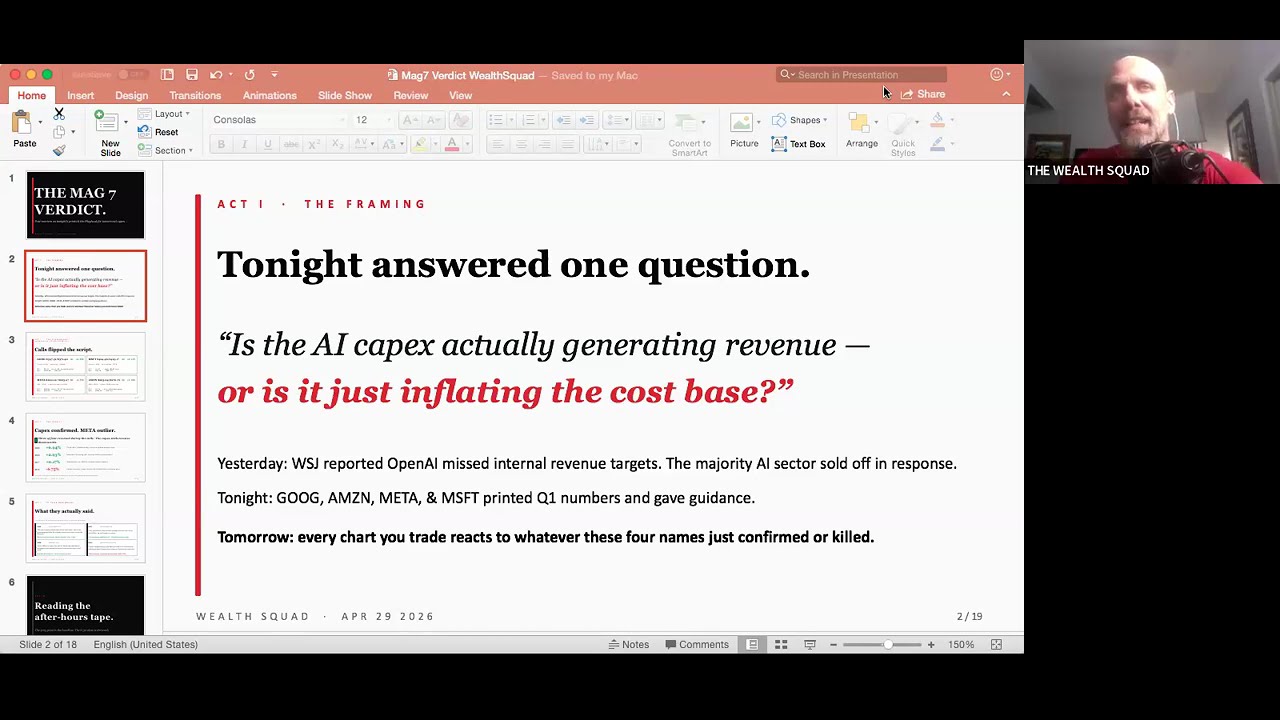This screenshot has height=720, width=1280.
Task: Toggle Underline formatting
Action: [267, 144]
